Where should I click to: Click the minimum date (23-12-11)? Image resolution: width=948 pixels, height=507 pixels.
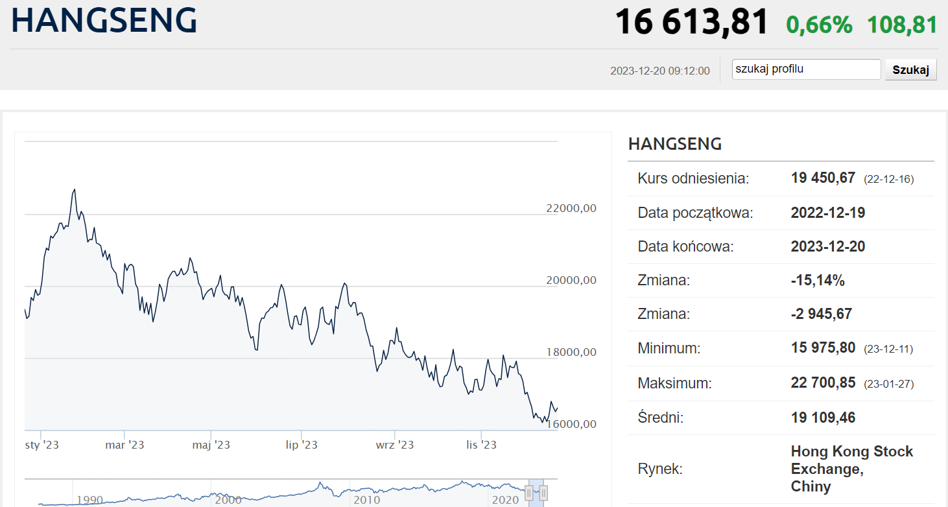[888, 349]
